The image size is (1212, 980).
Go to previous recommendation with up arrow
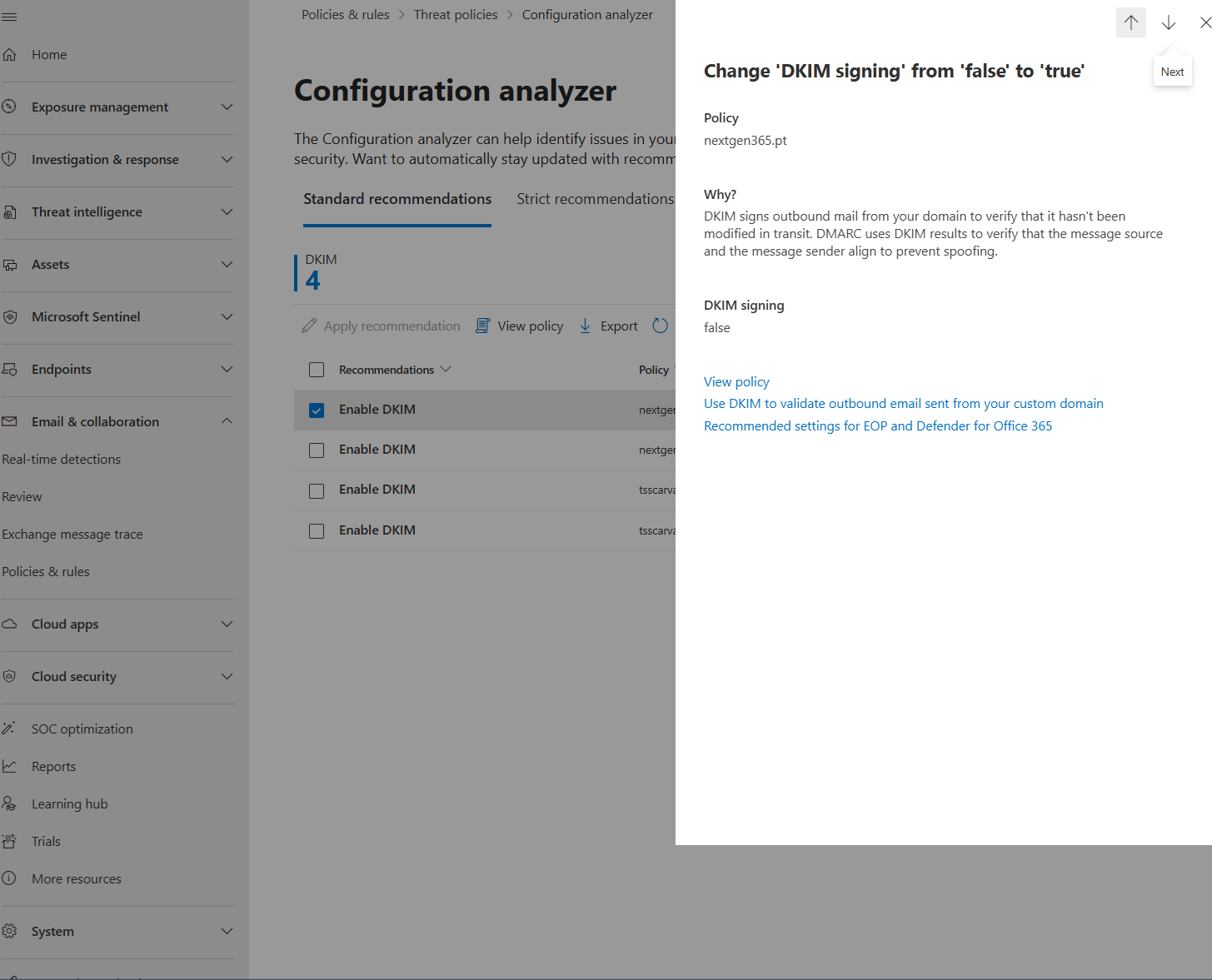tap(1130, 22)
